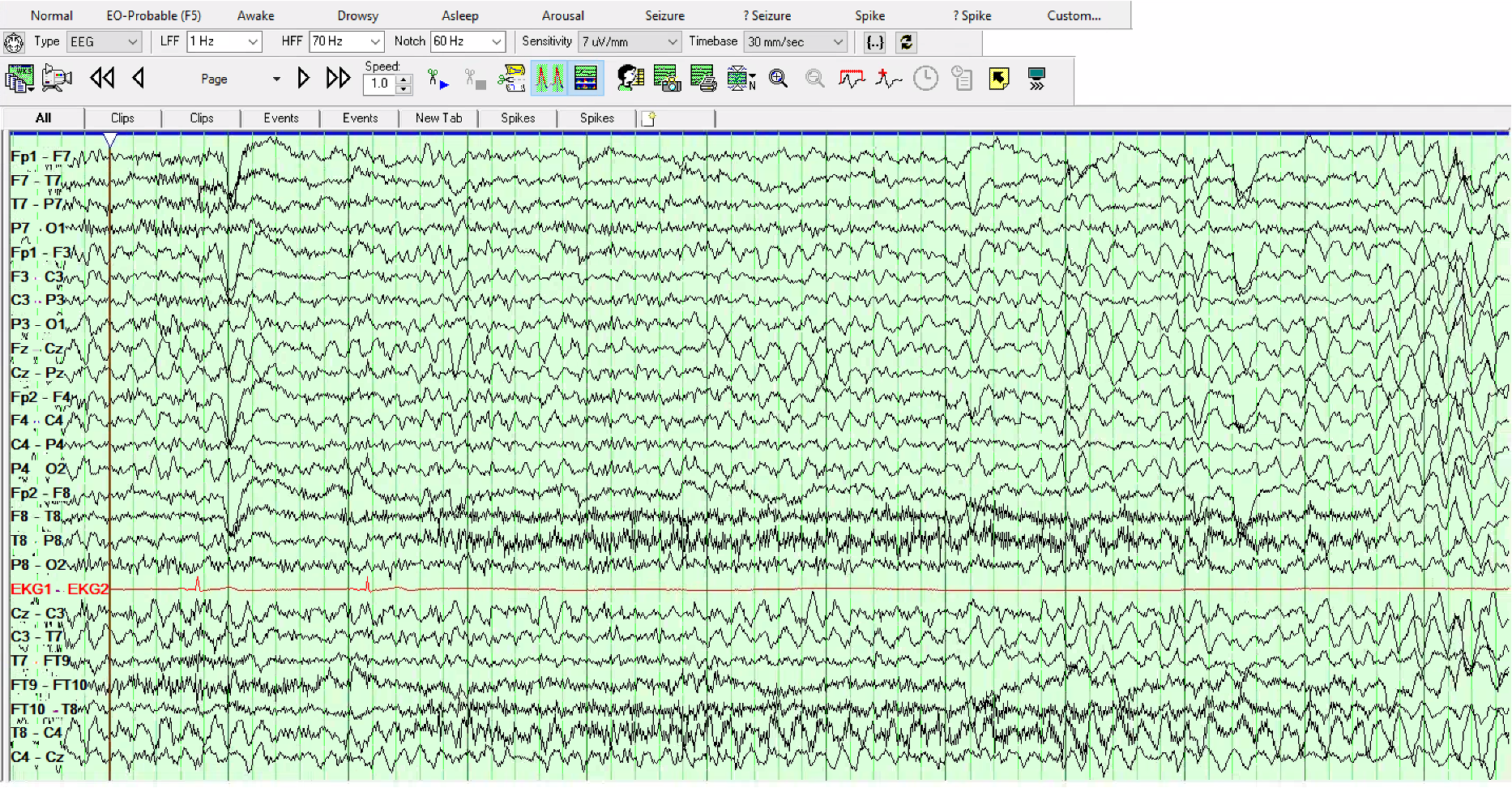Toggle the calibration signal waveform icon
The width and height of the screenshot is (1512, 788).
pyautogui.click(x=851, y=79)
